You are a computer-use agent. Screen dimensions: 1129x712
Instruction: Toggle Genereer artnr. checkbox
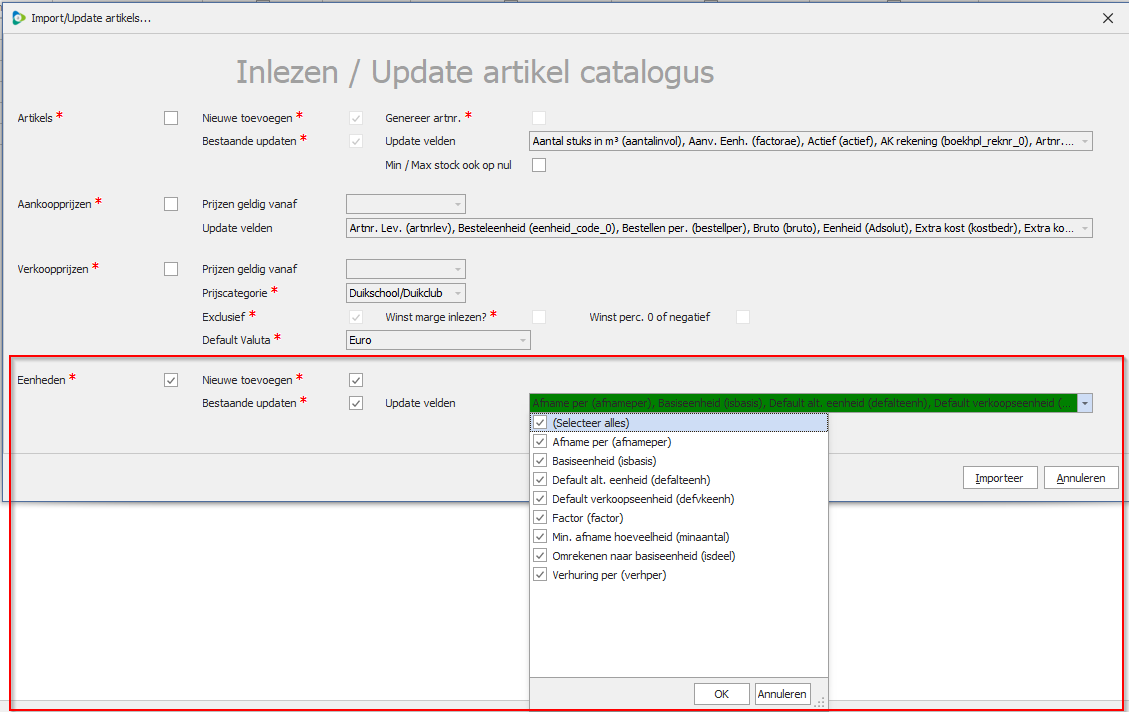point(539,118)
